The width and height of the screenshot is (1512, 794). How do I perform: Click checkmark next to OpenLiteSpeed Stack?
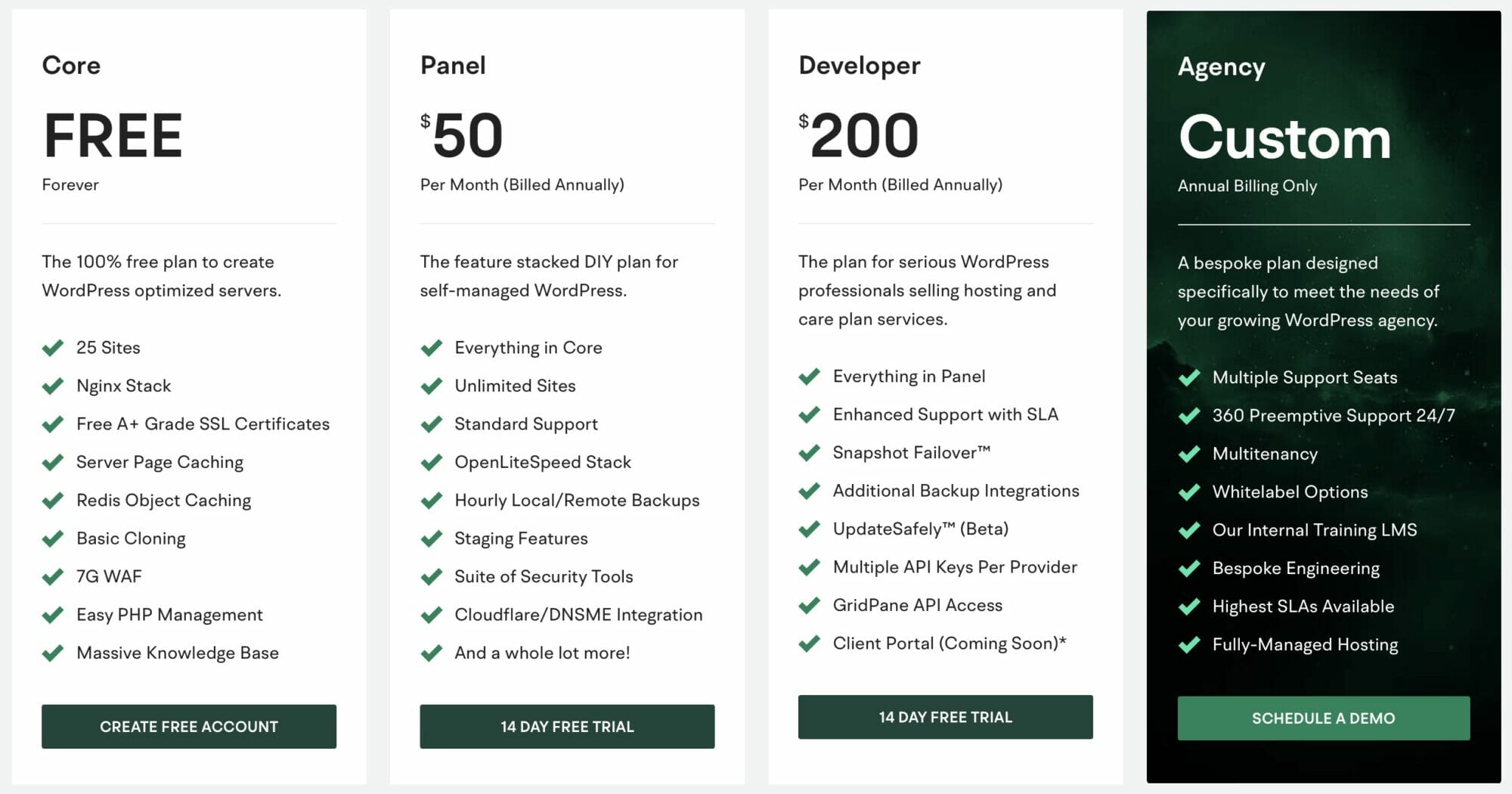[431, 463]
